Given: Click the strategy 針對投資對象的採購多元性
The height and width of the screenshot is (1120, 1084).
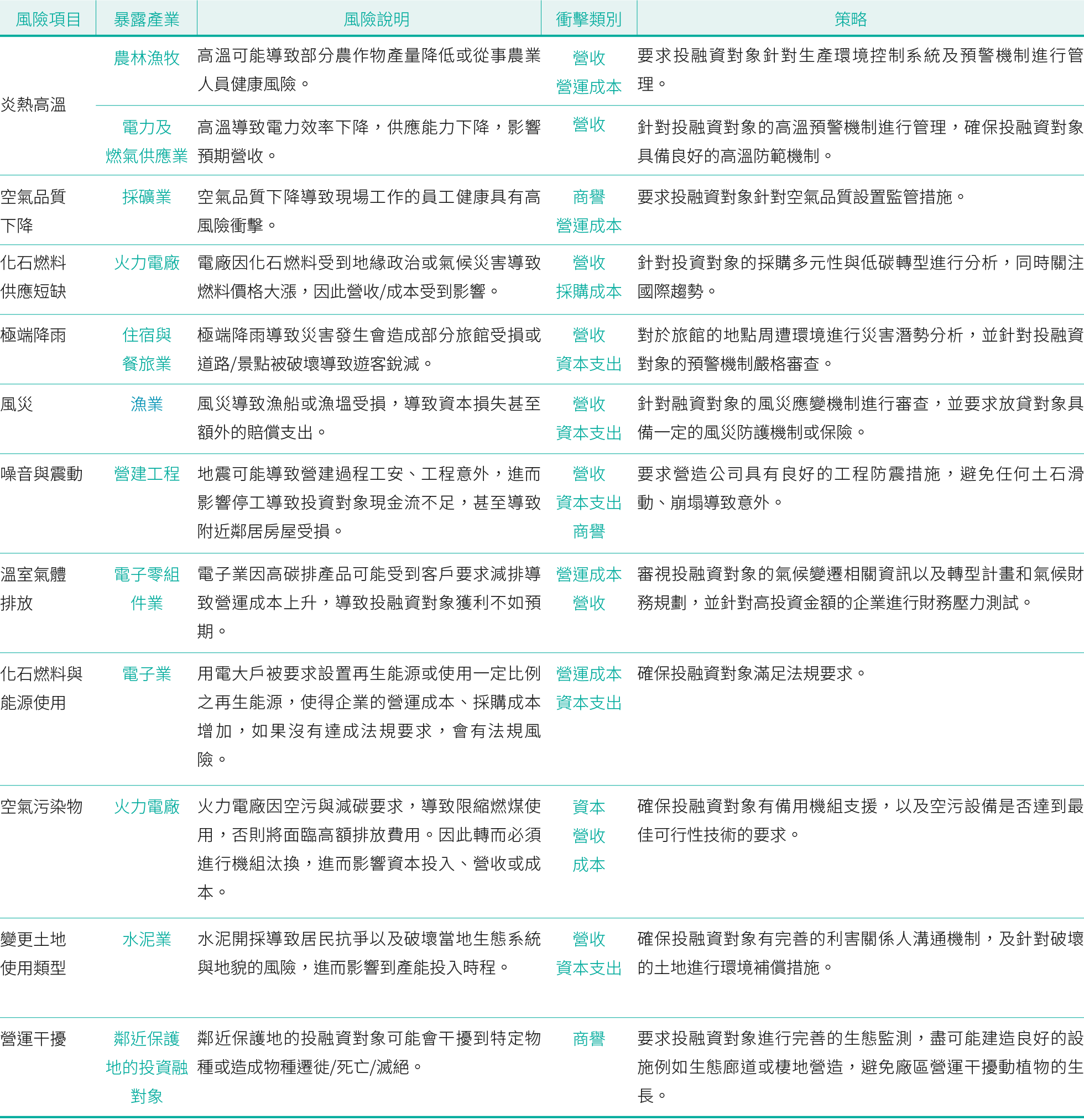Looking at the screenshot, I should [x=861, y=276].
